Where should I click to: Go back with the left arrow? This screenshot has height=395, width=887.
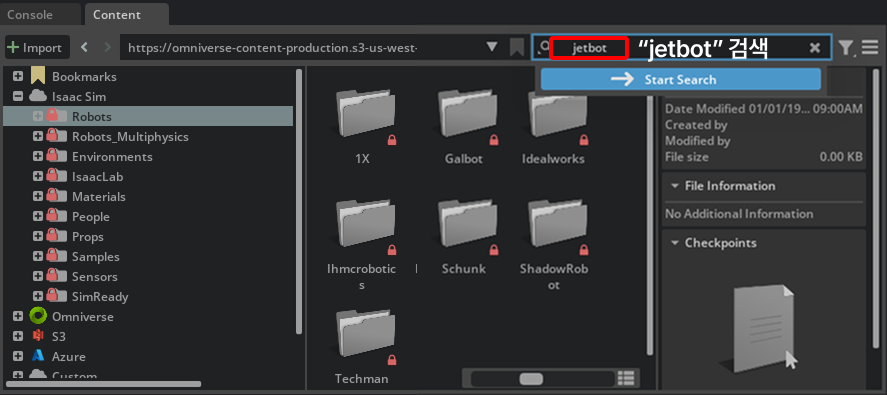[x=85, y=48]
